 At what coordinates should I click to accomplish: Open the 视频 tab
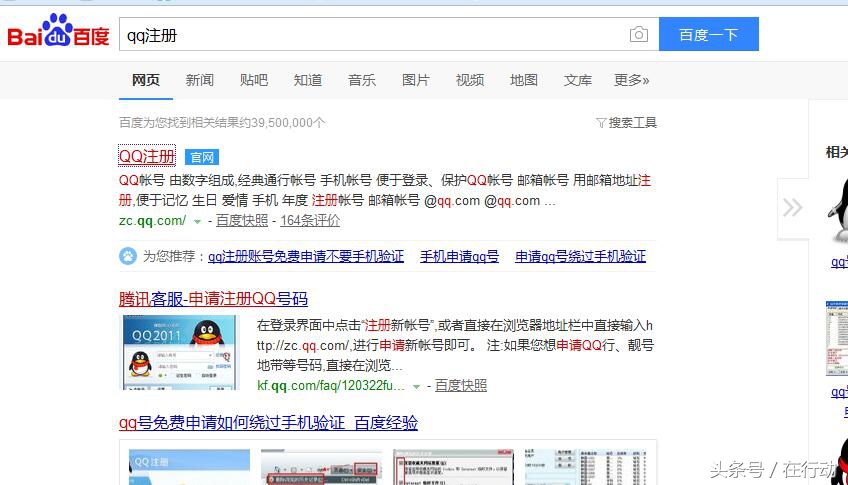tap(470, 80)
